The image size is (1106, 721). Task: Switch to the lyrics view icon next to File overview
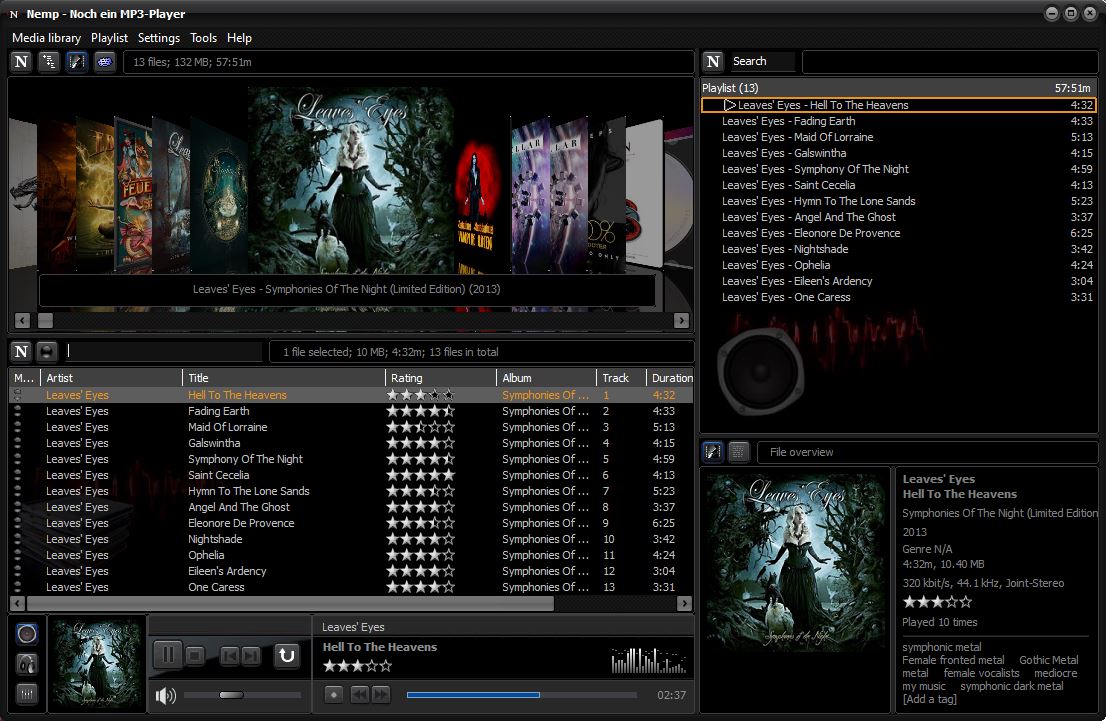[738, 452]
